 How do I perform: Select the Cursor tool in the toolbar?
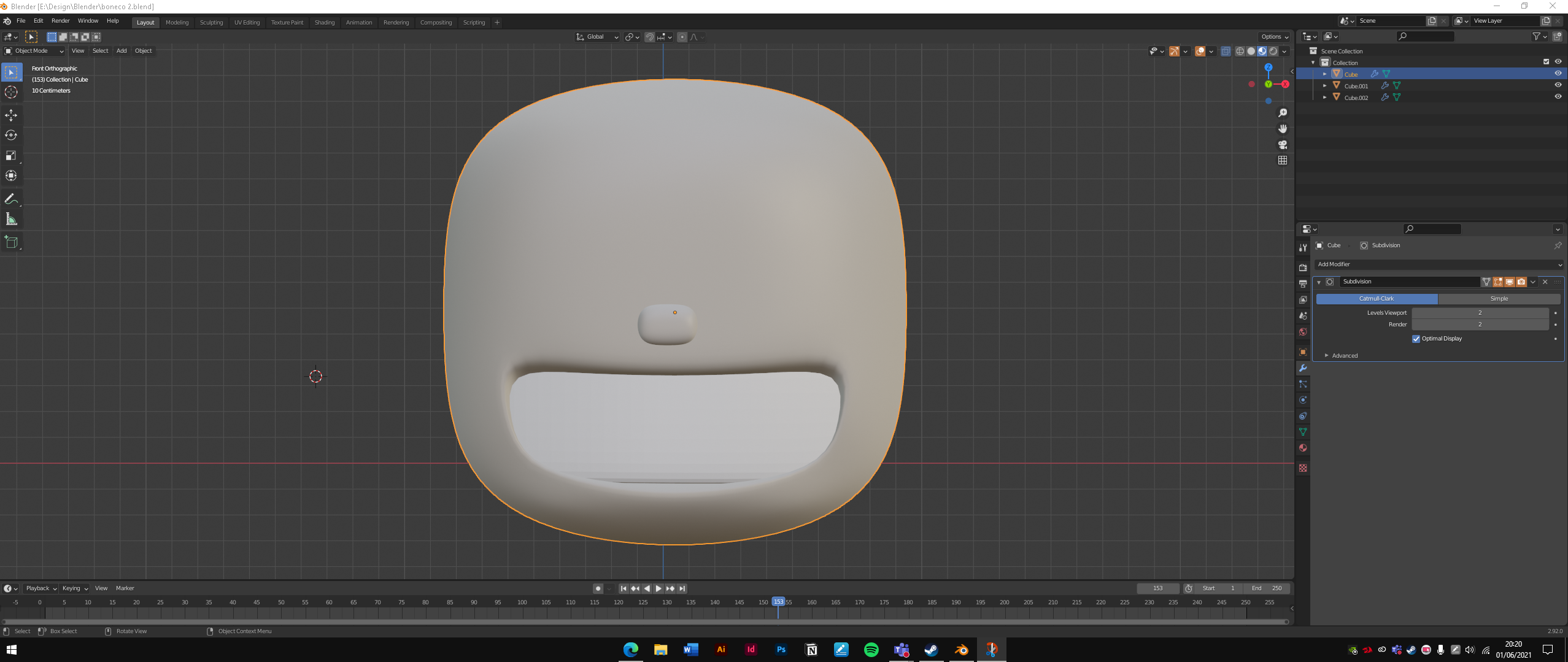point(11,92)
